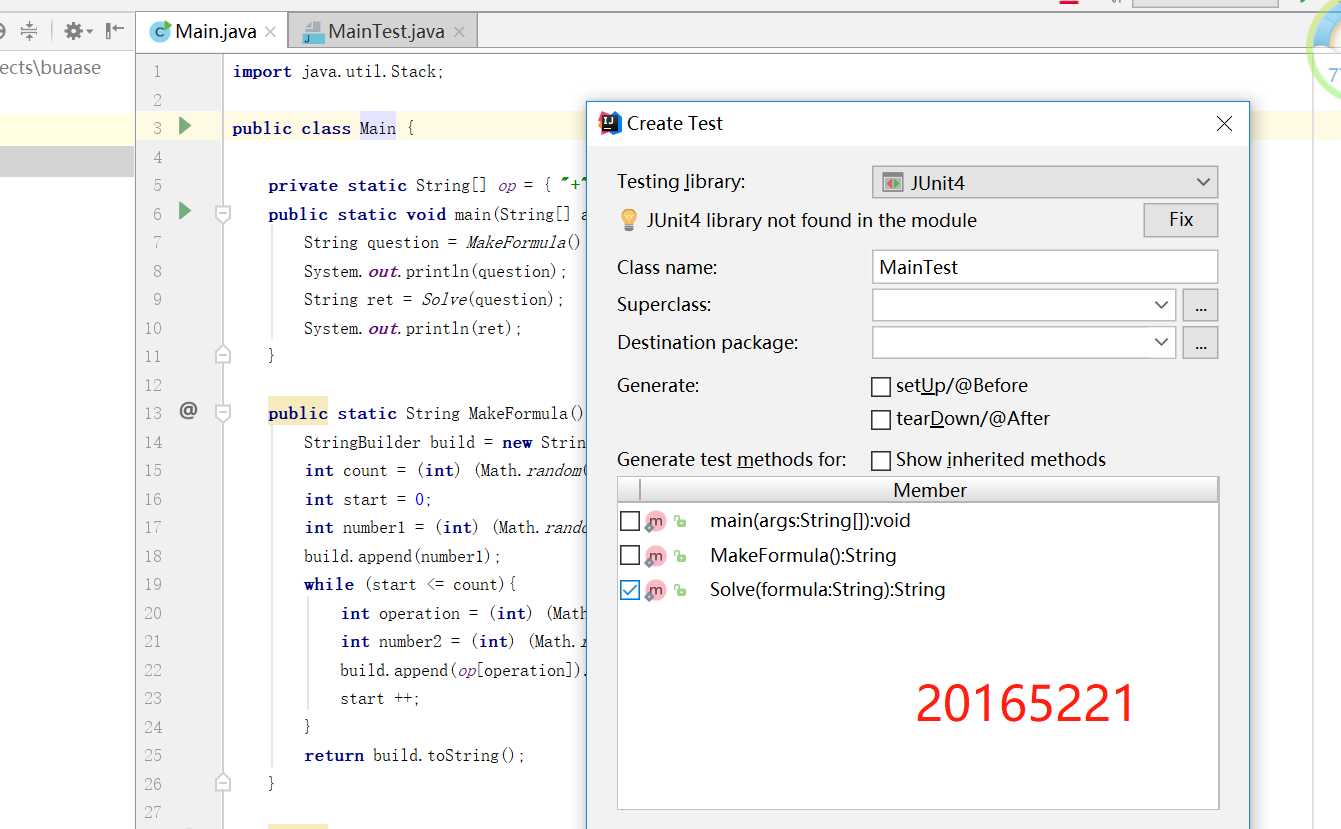This screenshot has width=1341, height=829.
Task: Click the 'JUnit4 library not found in the module' message
Action: (811, 220)
